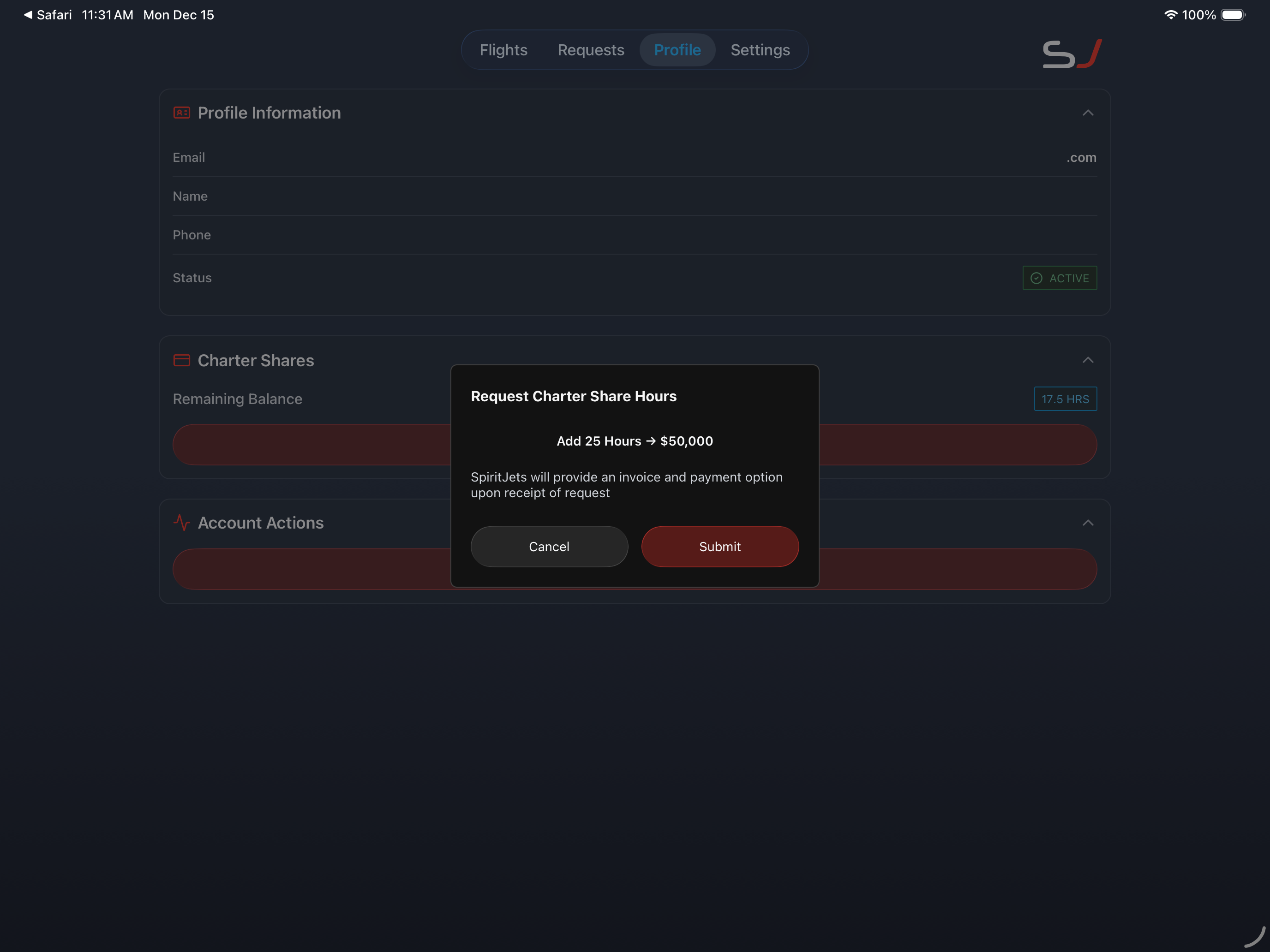1270x952 pixels.
Task: Tap the Safari back arrow in status bar
Action: (28, 15)
